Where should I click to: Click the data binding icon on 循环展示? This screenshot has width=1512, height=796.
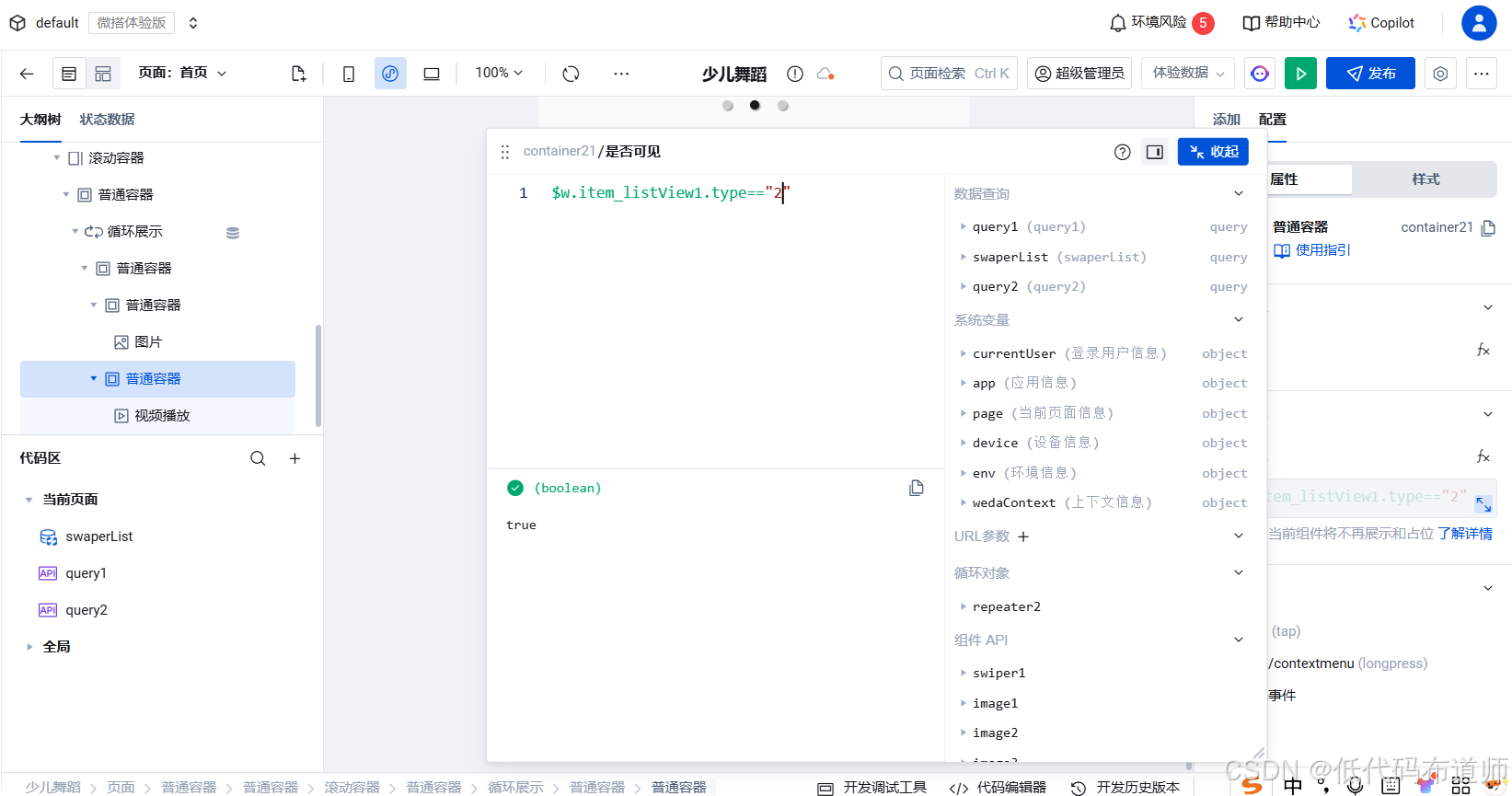(233, 233)
